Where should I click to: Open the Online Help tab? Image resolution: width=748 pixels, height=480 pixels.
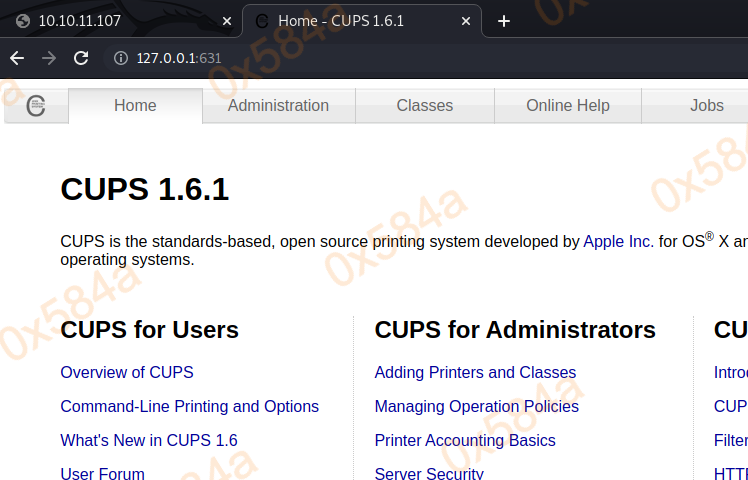tap(568, 105)
